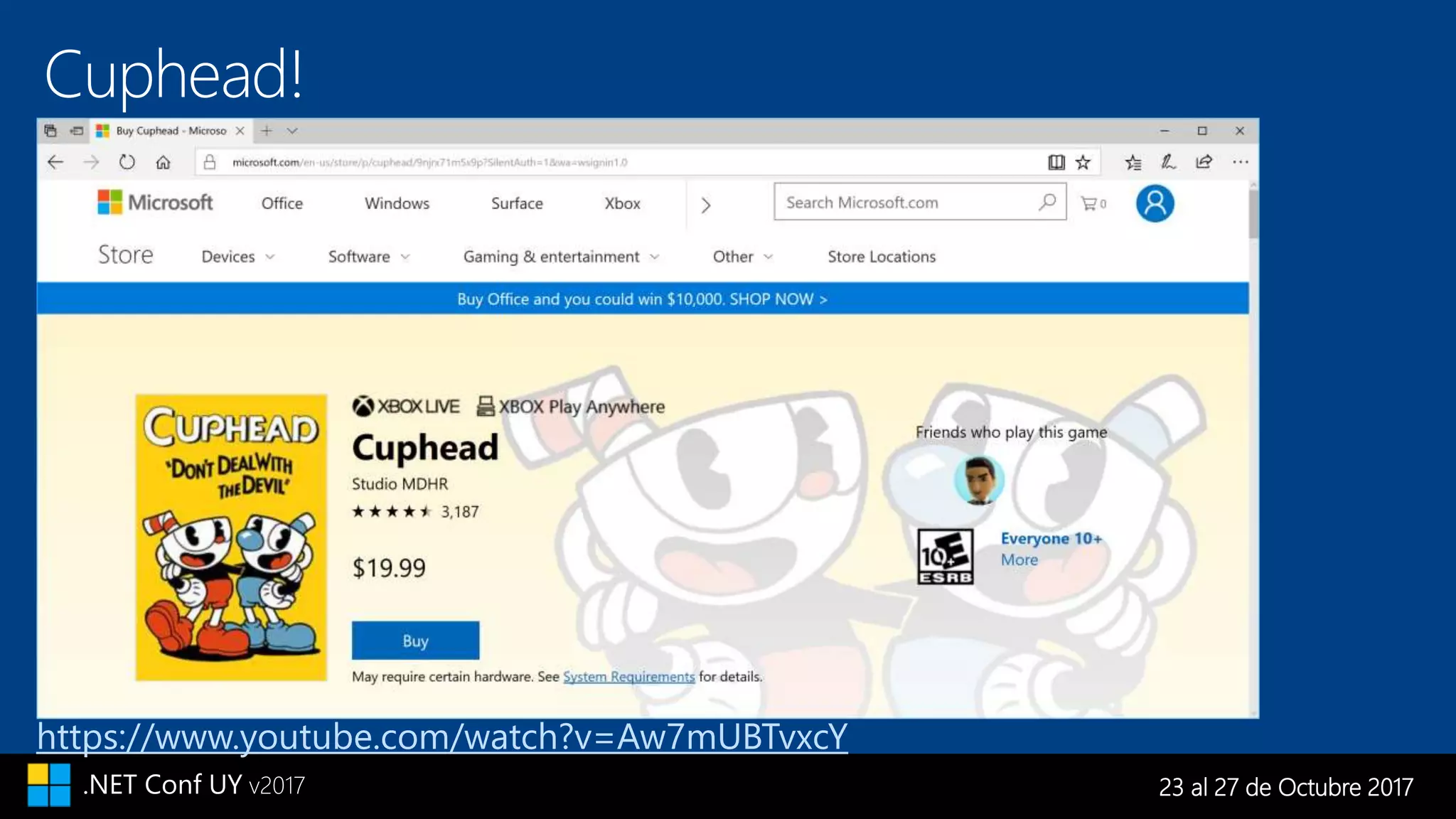Go to the browser Home page
Image resolution: width=1456 pixels, height=819 pixels.
coord(163,162)
